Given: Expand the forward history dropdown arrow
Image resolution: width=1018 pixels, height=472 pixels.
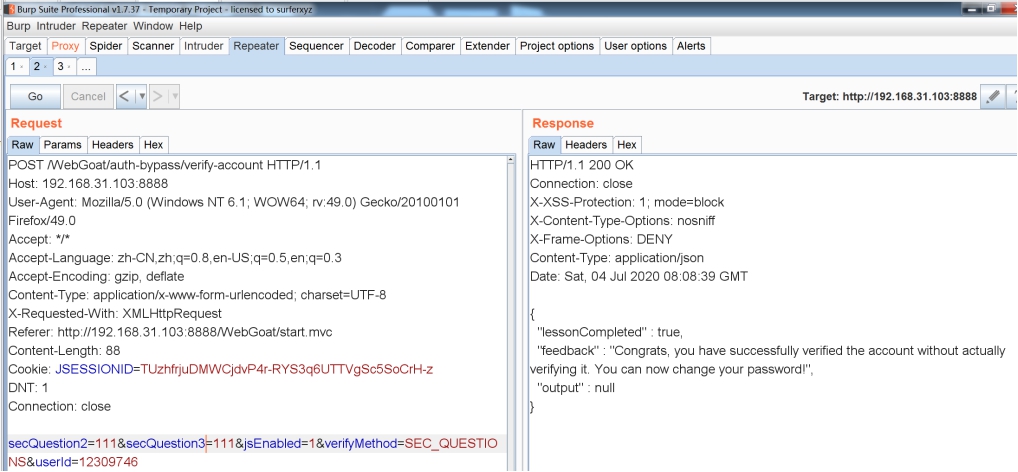Looking at the screenshot, I should click(x=173, y=96).
